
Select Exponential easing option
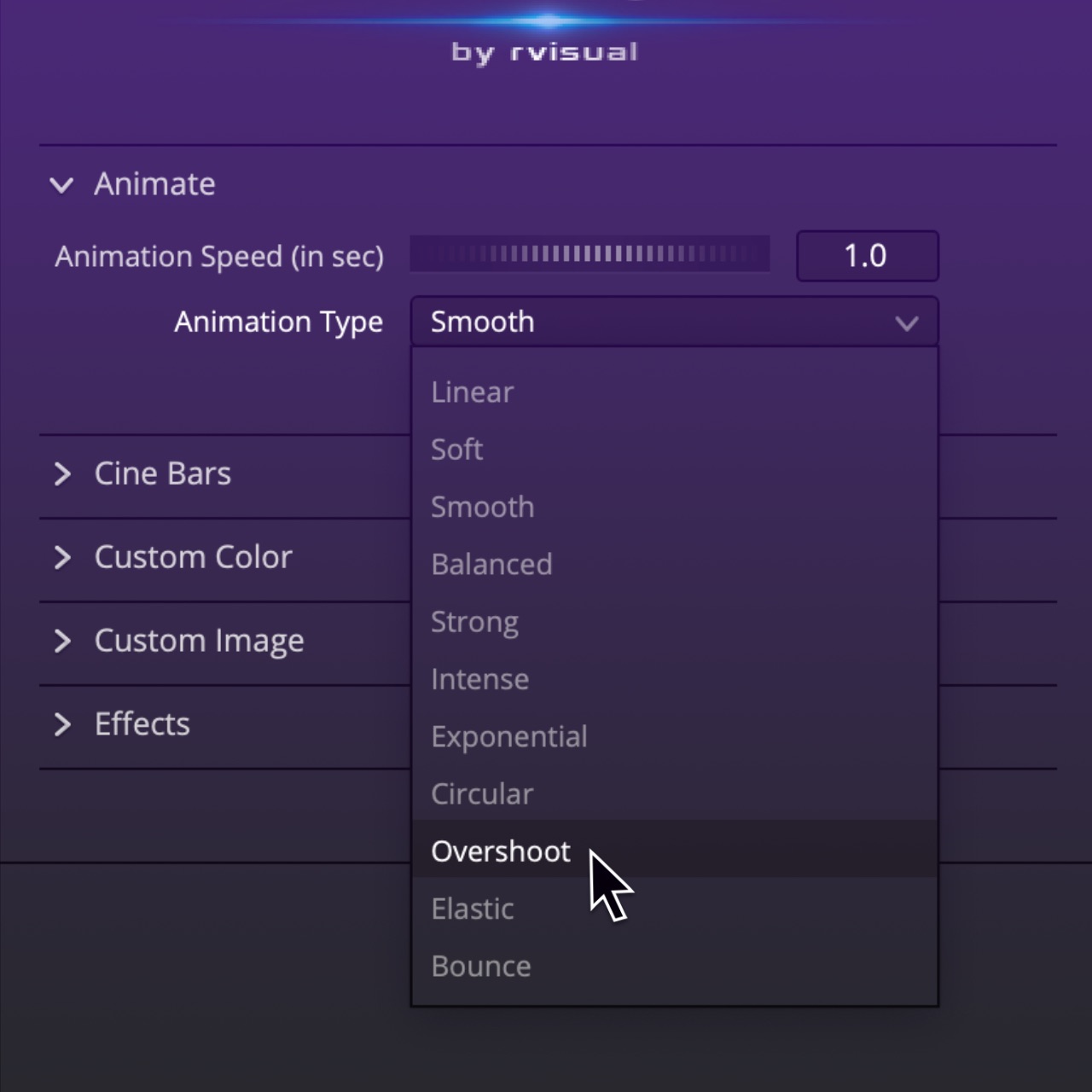[509, 737]
